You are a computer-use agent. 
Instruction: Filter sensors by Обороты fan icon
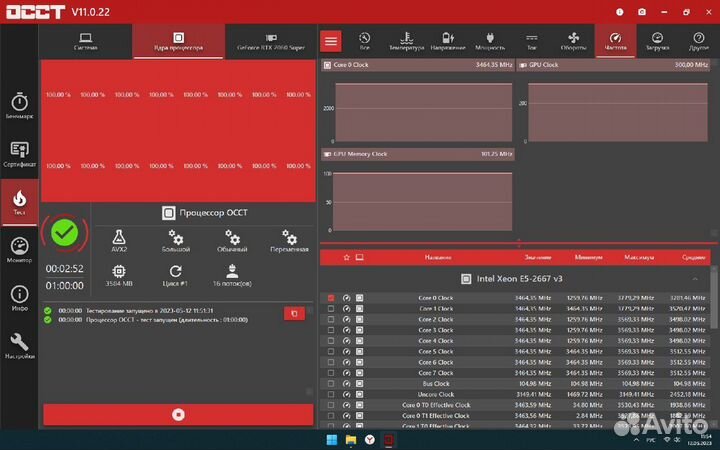(x=573, y=40)
